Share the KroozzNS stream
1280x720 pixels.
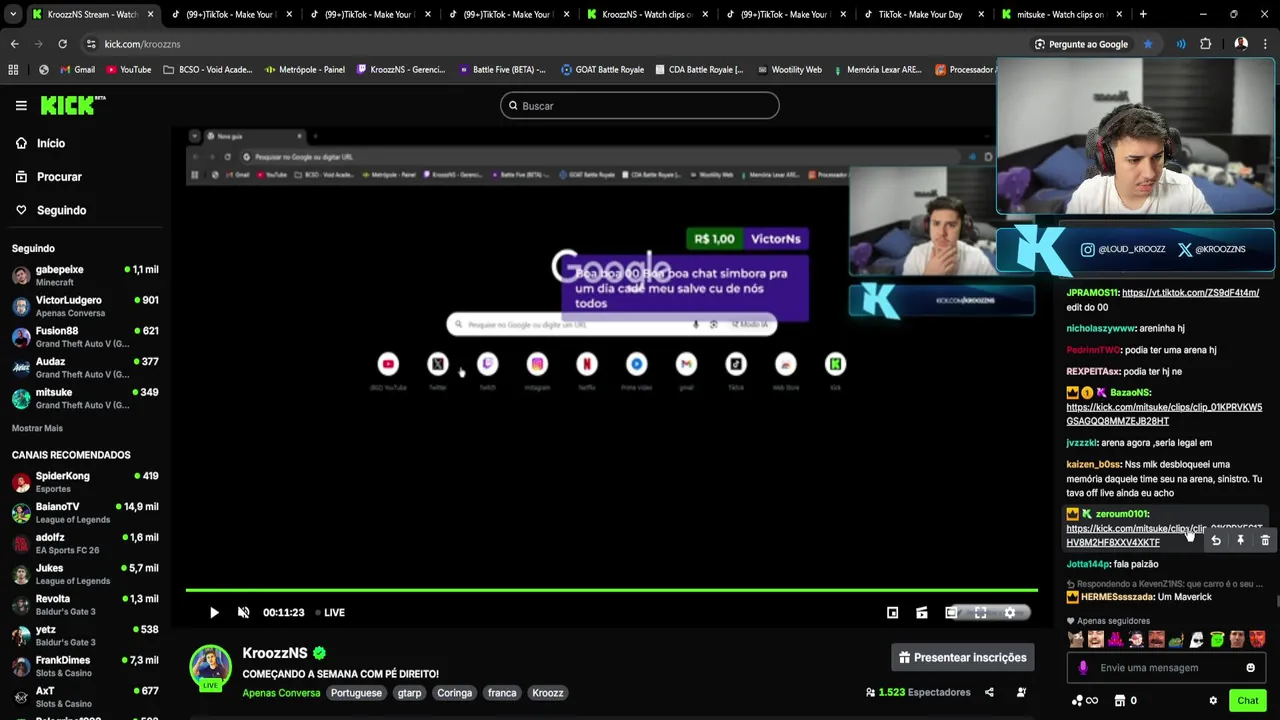point(989,692)
